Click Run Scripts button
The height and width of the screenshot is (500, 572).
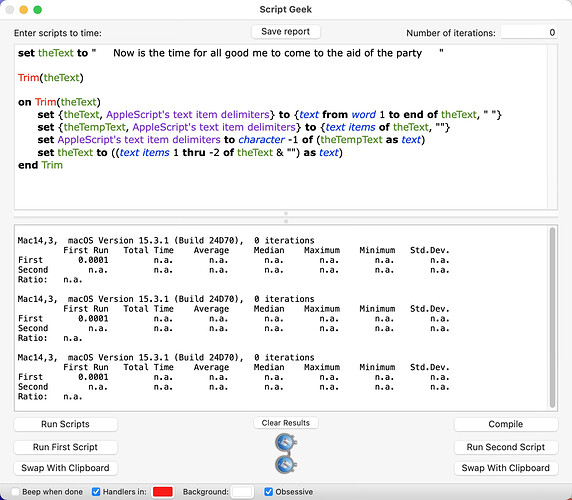(66, 424)
